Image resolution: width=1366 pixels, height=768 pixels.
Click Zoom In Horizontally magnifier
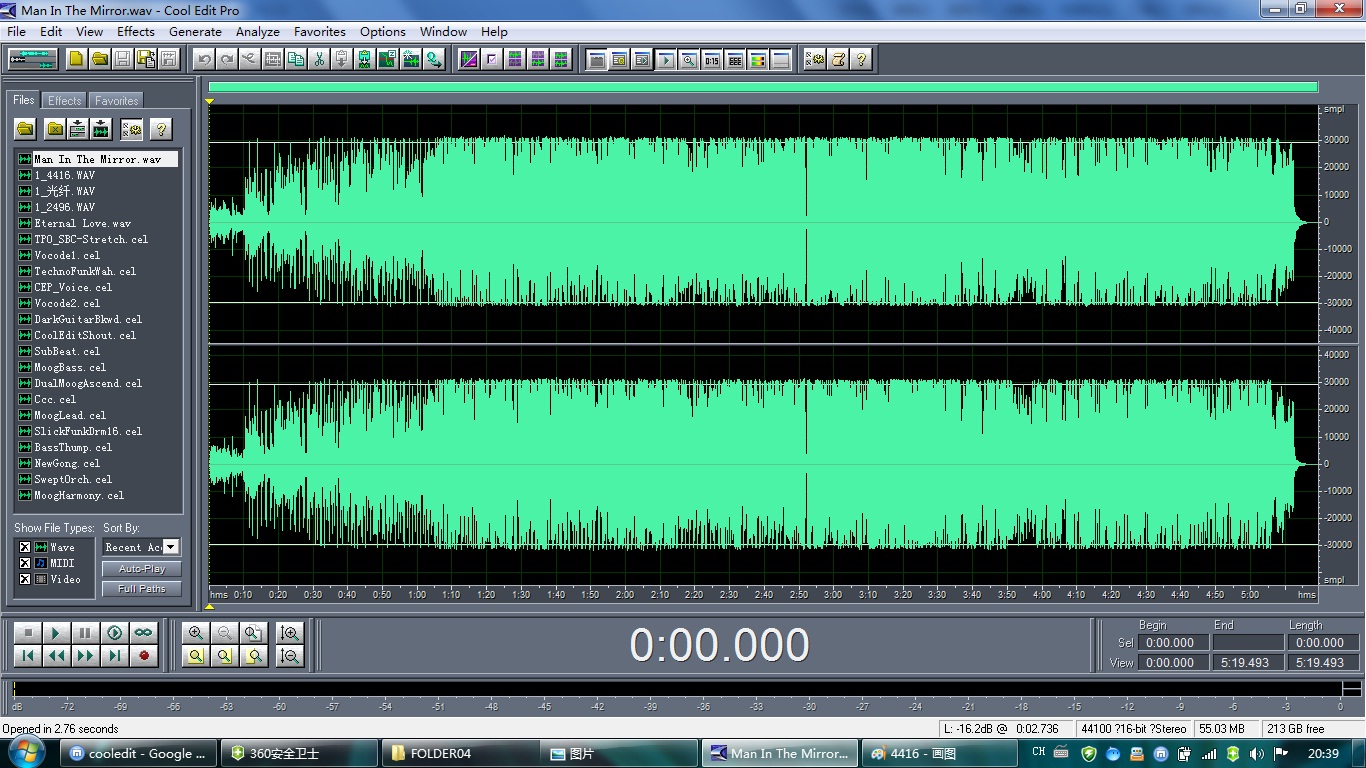(x=196, y=633)
